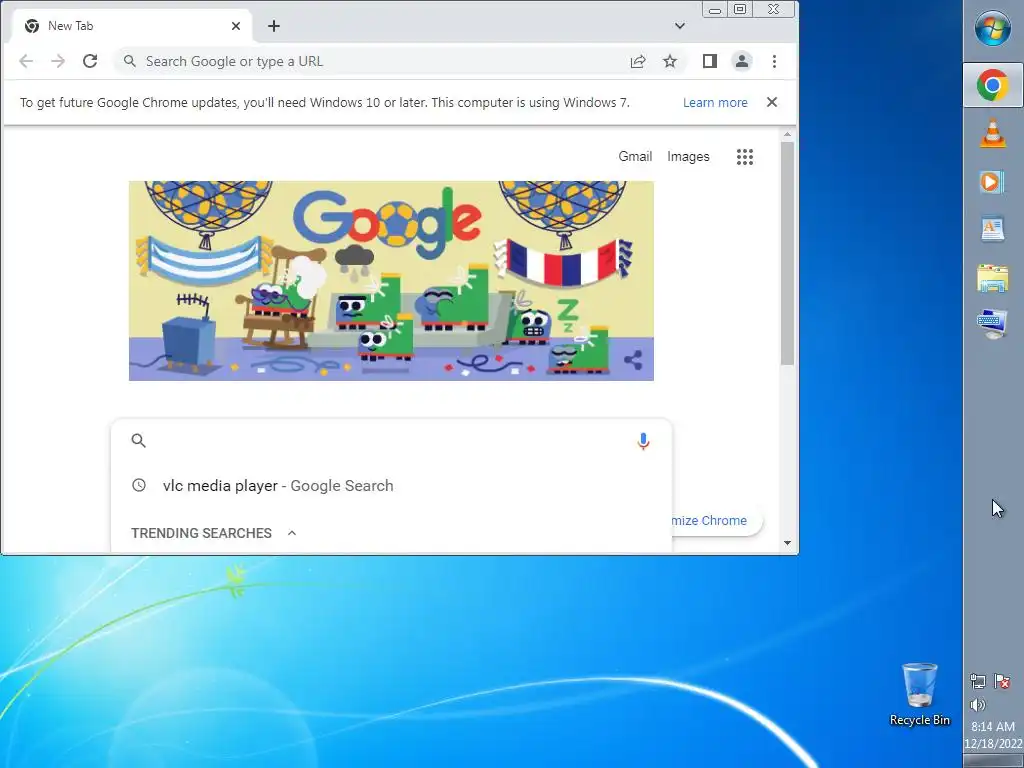The height and width of the screenshot is (768, 1024).
Task: Open the tab search dropdown arrow
Action: point(680,26)
